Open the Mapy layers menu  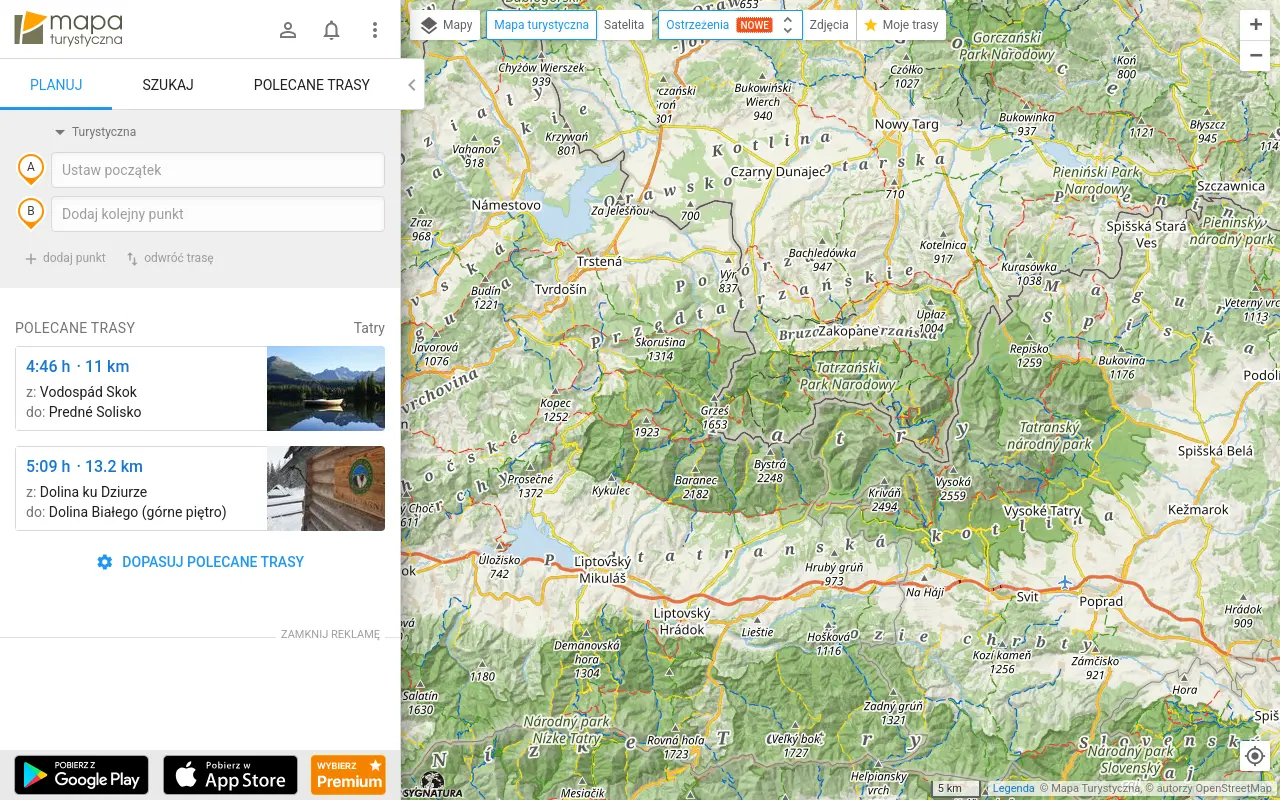click(x=446, y=25)
